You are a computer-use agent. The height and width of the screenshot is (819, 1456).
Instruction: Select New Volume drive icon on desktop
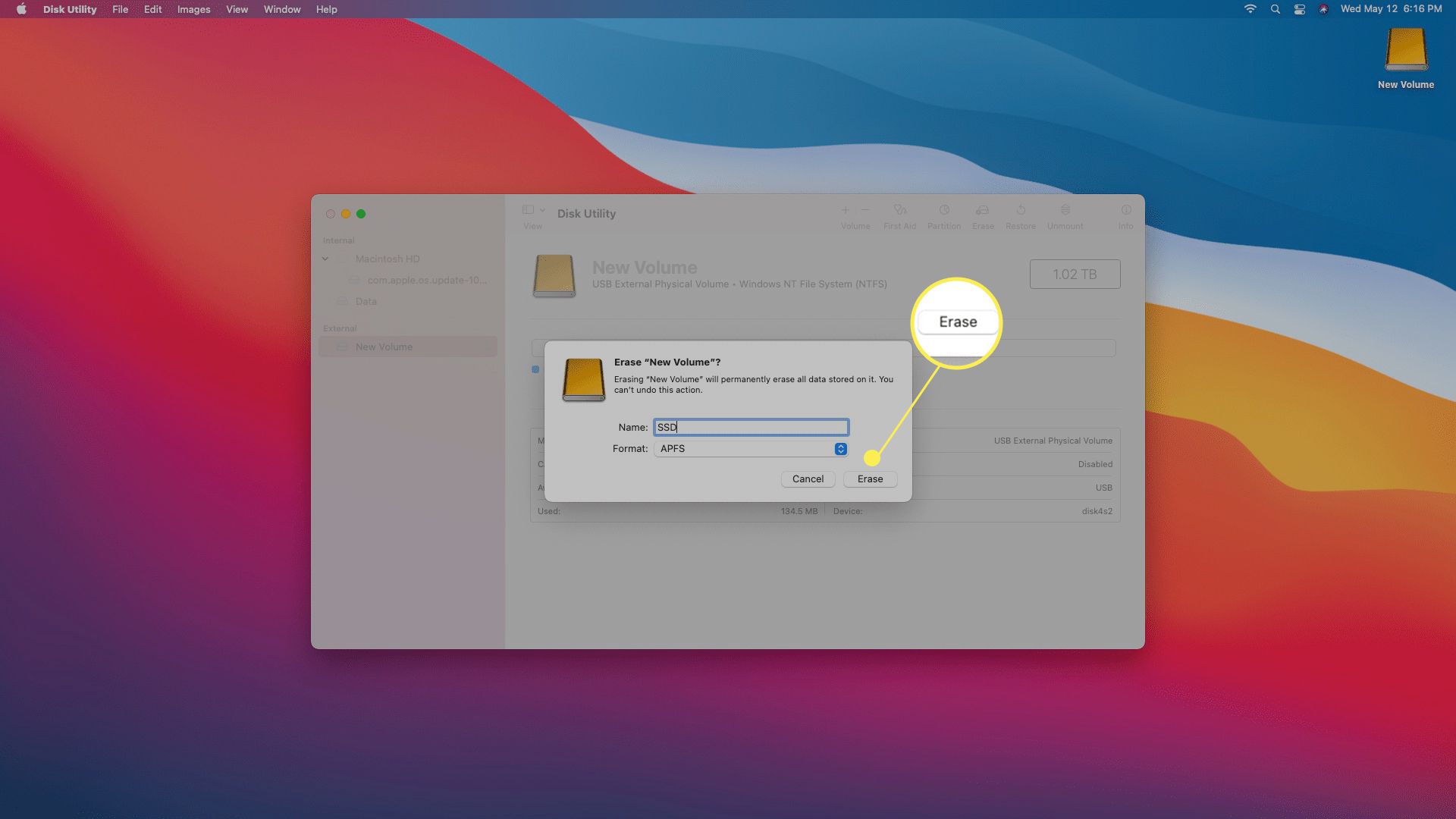(1406, 50)
